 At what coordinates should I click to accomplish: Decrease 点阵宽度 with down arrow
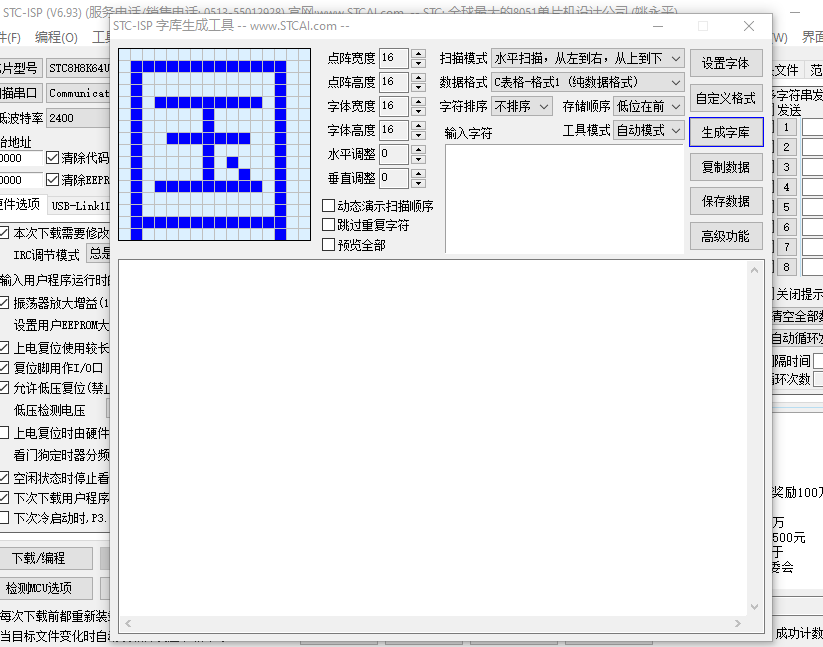point(418,63)
